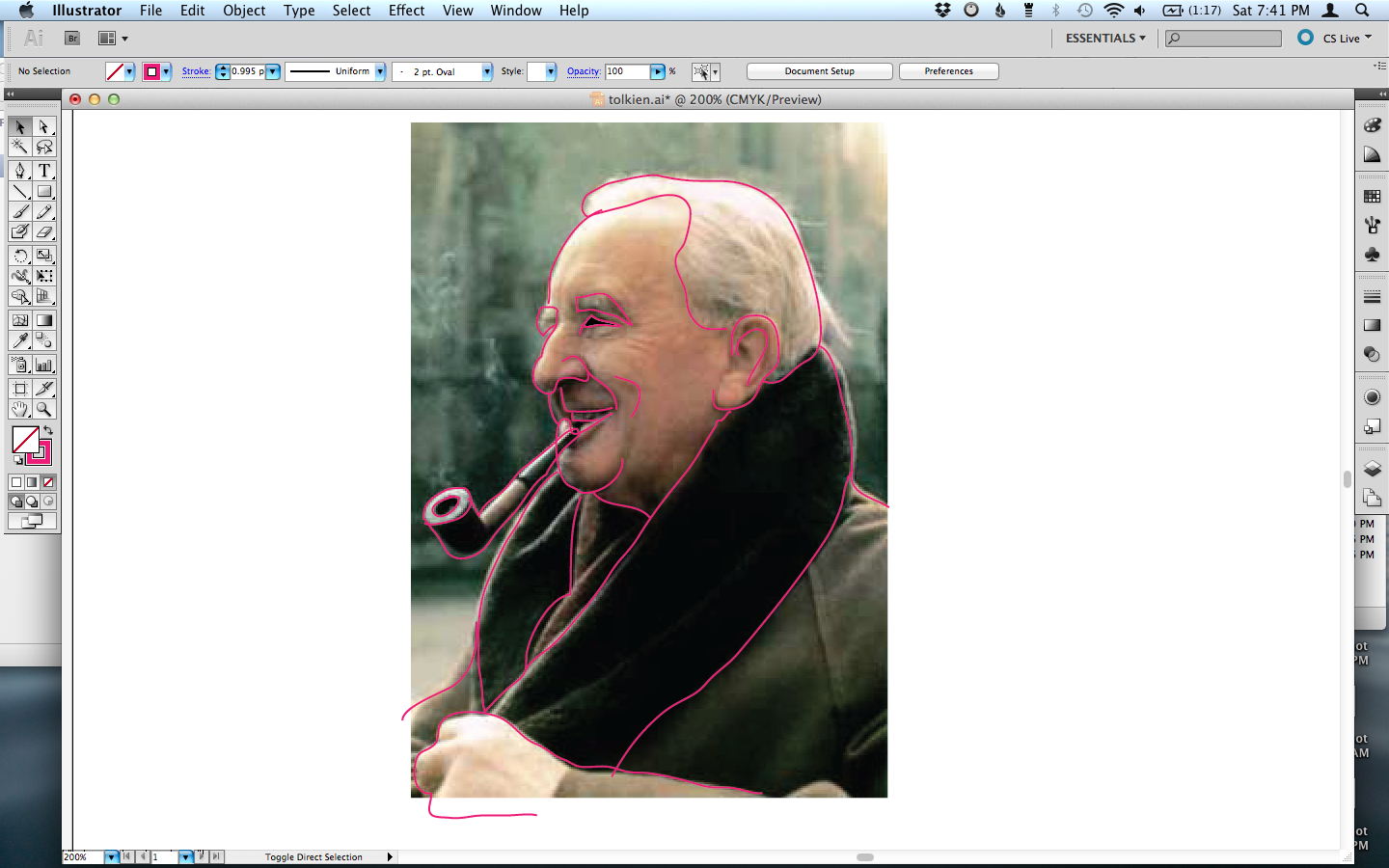Open the Layers panel icon

click(1372, 467)
